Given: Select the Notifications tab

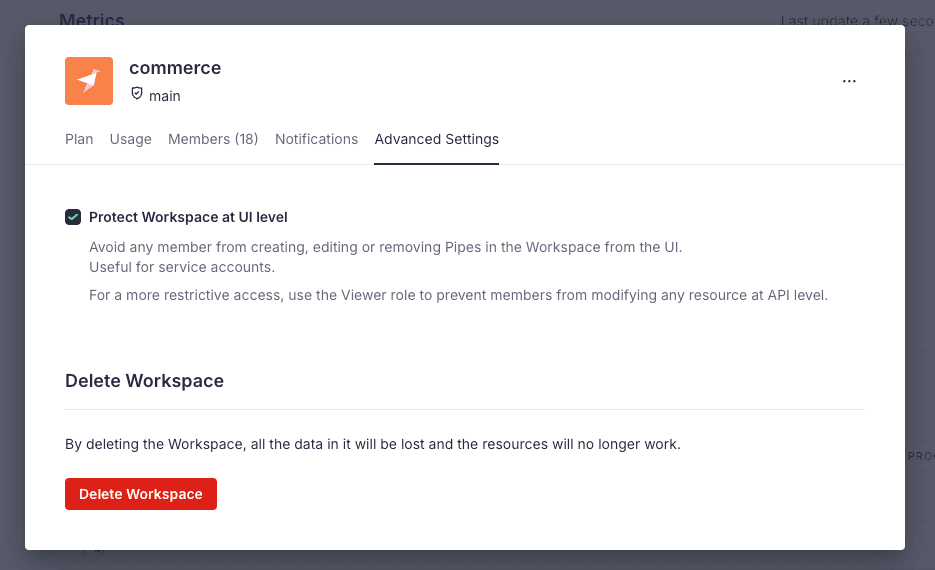Looking at the screenshot, I should pyautogui.click(x=316, y=139).
